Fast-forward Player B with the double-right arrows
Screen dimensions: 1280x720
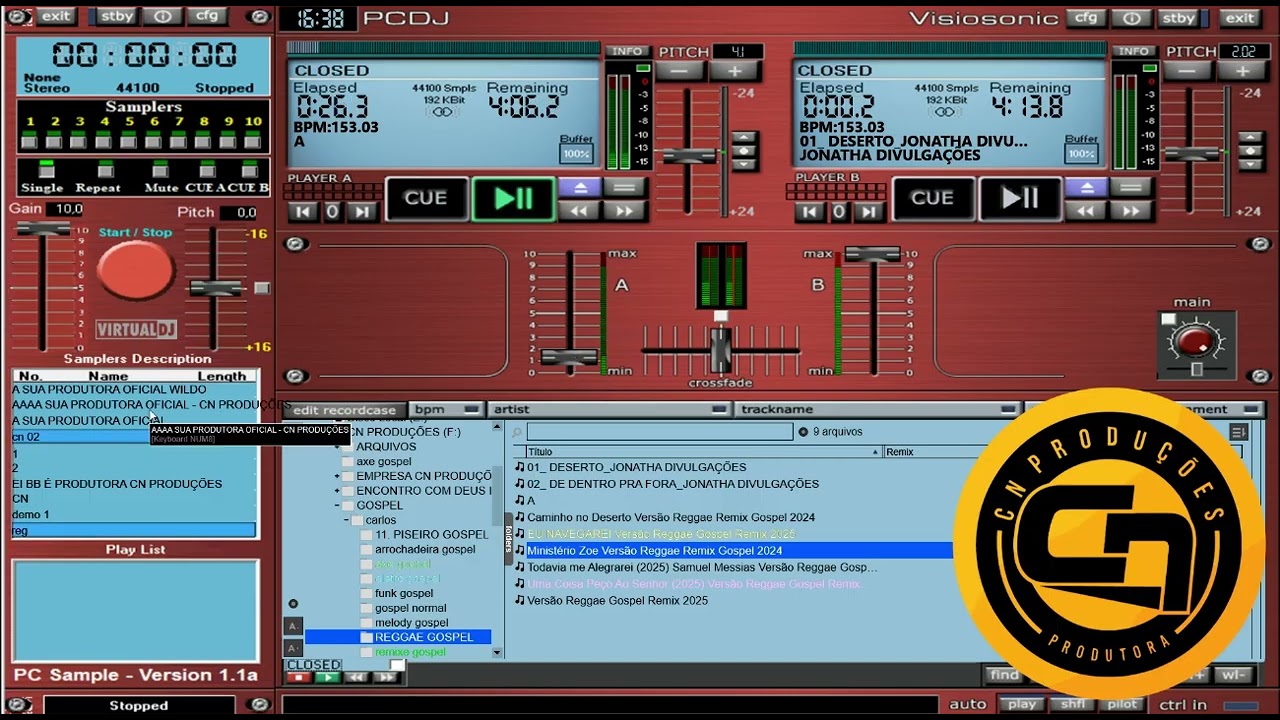tap(1131, 211)
